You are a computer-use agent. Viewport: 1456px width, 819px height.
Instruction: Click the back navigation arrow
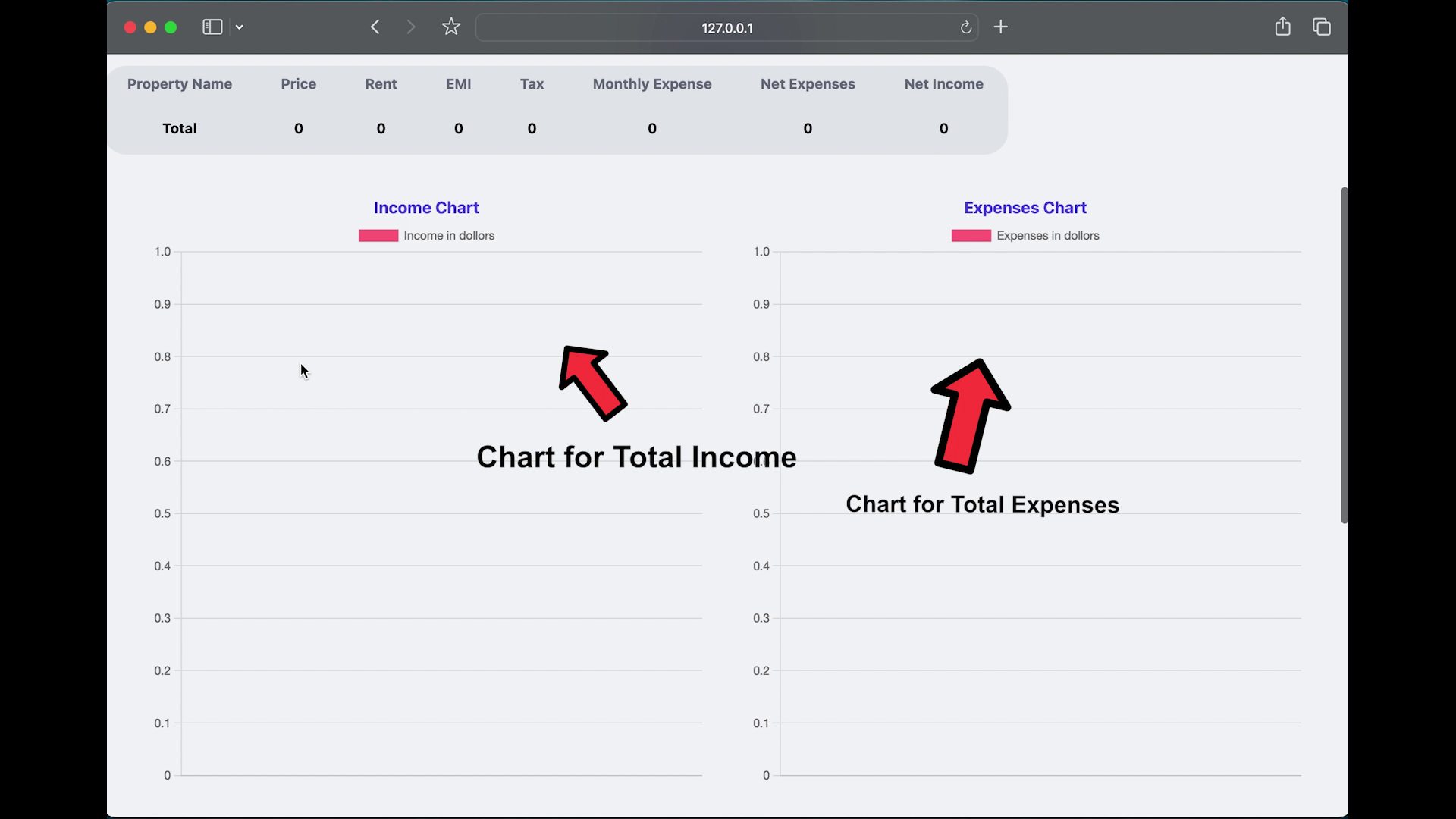tap(375, 27)
